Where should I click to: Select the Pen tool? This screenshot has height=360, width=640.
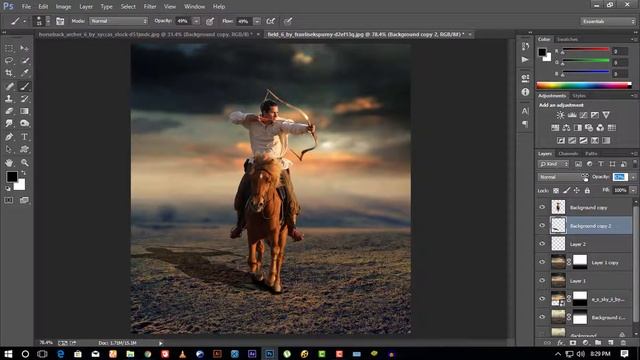(x=9, y=137)
